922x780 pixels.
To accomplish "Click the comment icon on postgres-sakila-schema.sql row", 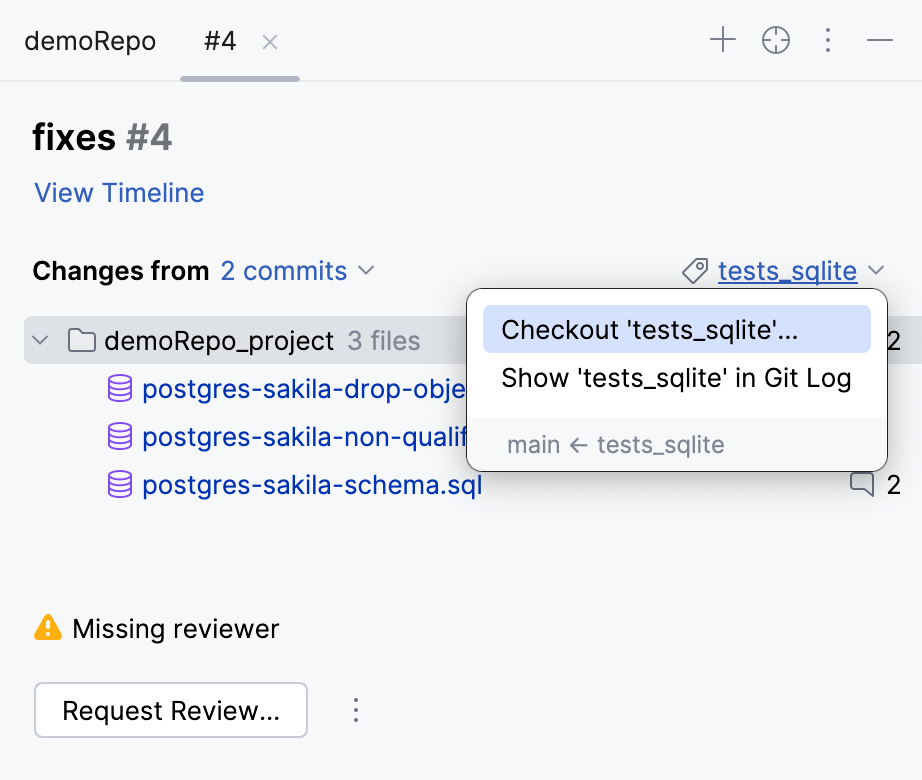I will point(861,485).
